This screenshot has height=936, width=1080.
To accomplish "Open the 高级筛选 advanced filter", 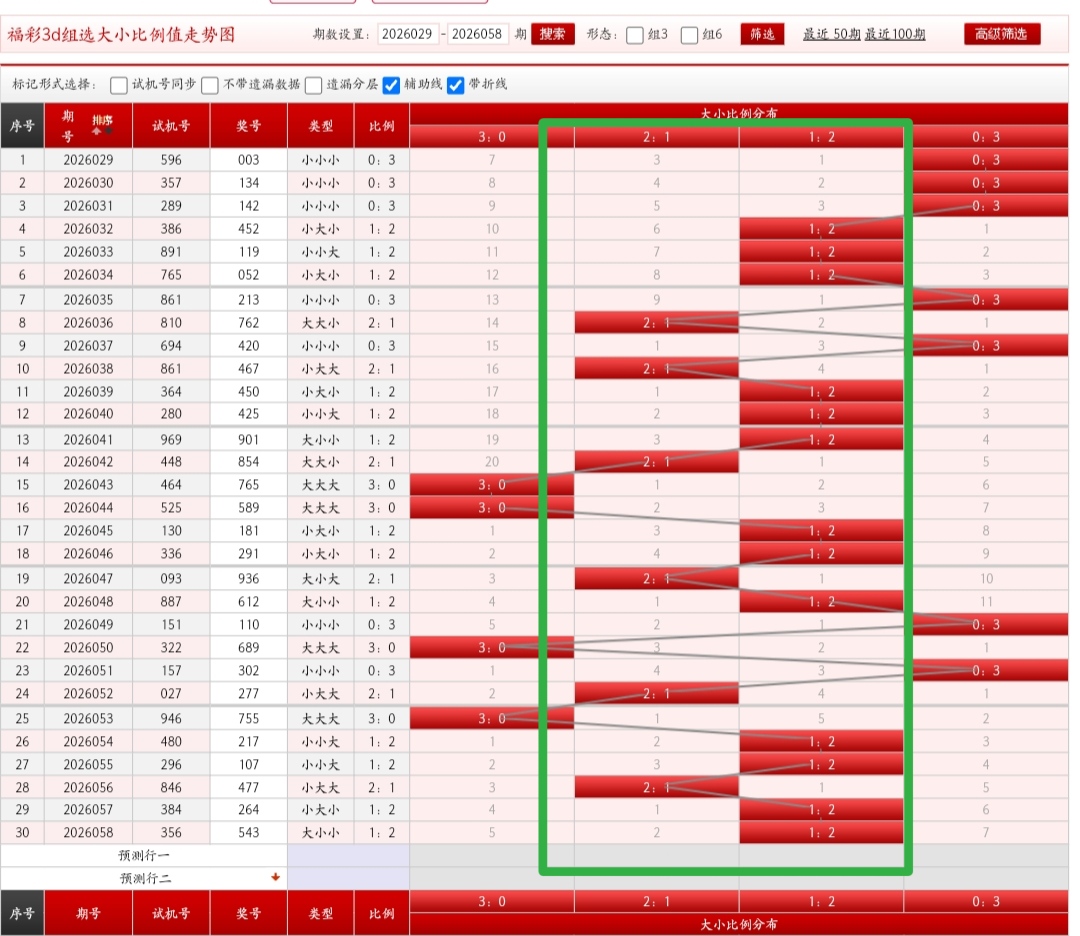I will [1002, 34].
